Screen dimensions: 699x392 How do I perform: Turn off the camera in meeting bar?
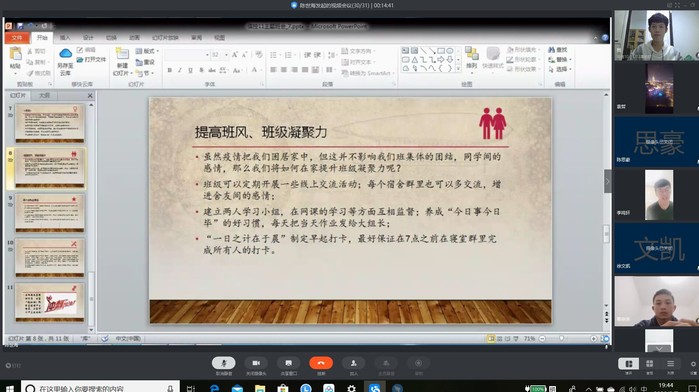click(256, 363)
